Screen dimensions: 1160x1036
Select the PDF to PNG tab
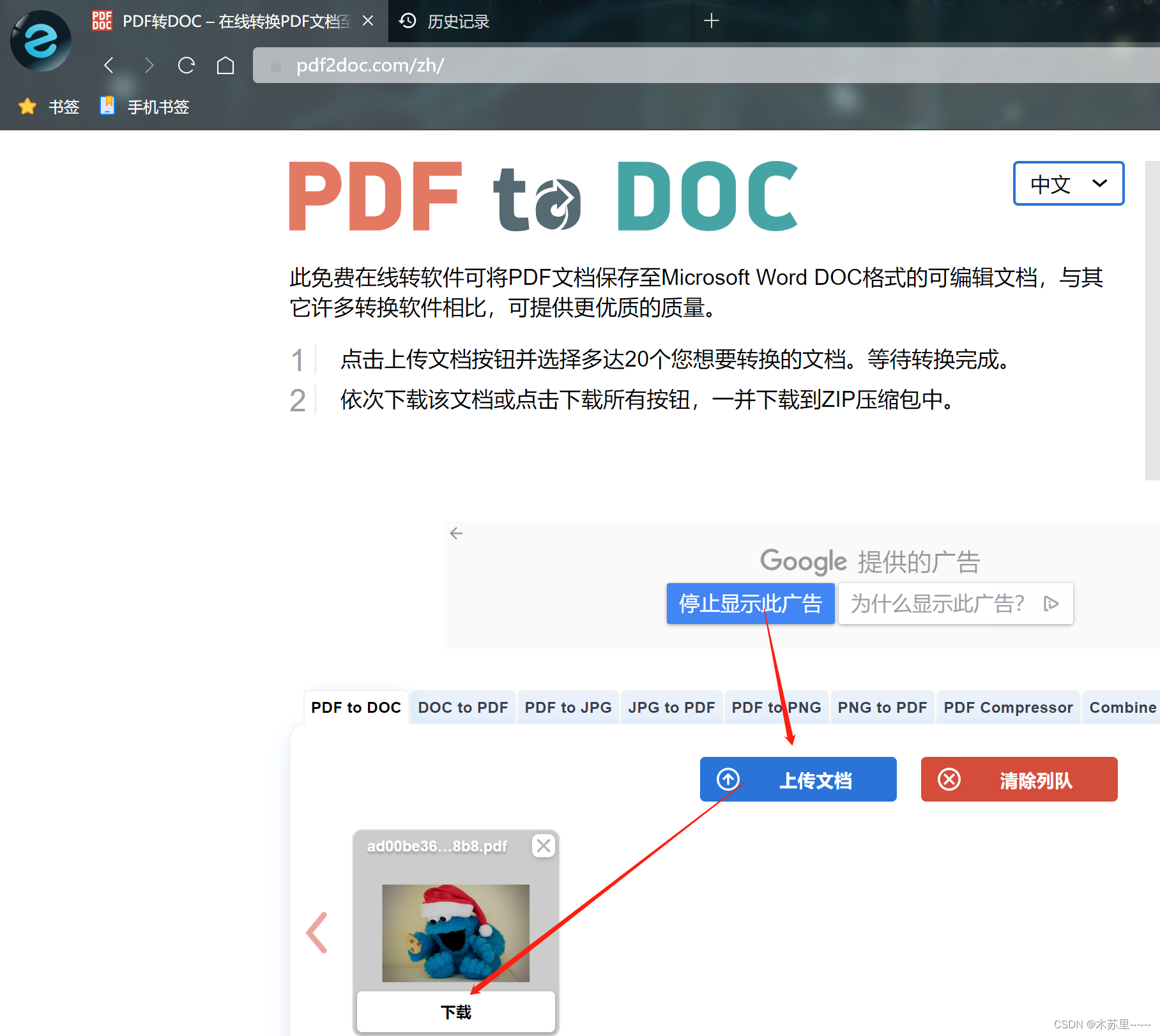[776, 707]
